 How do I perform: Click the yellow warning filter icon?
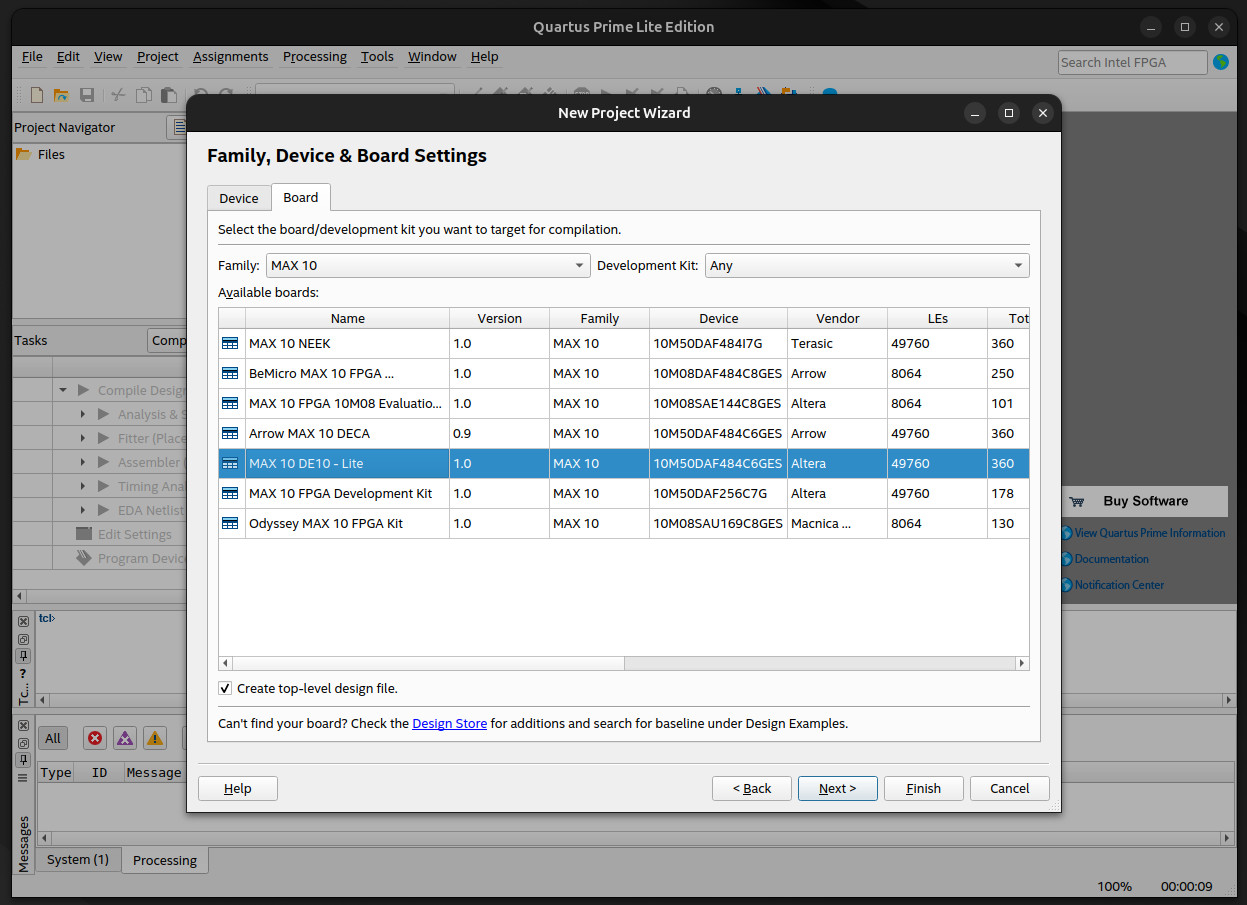click(x=155, y=738)
